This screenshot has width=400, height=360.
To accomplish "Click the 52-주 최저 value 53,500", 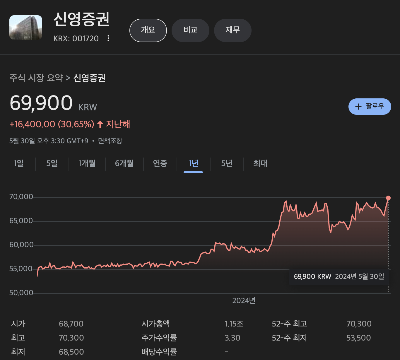I will point(359,338).
